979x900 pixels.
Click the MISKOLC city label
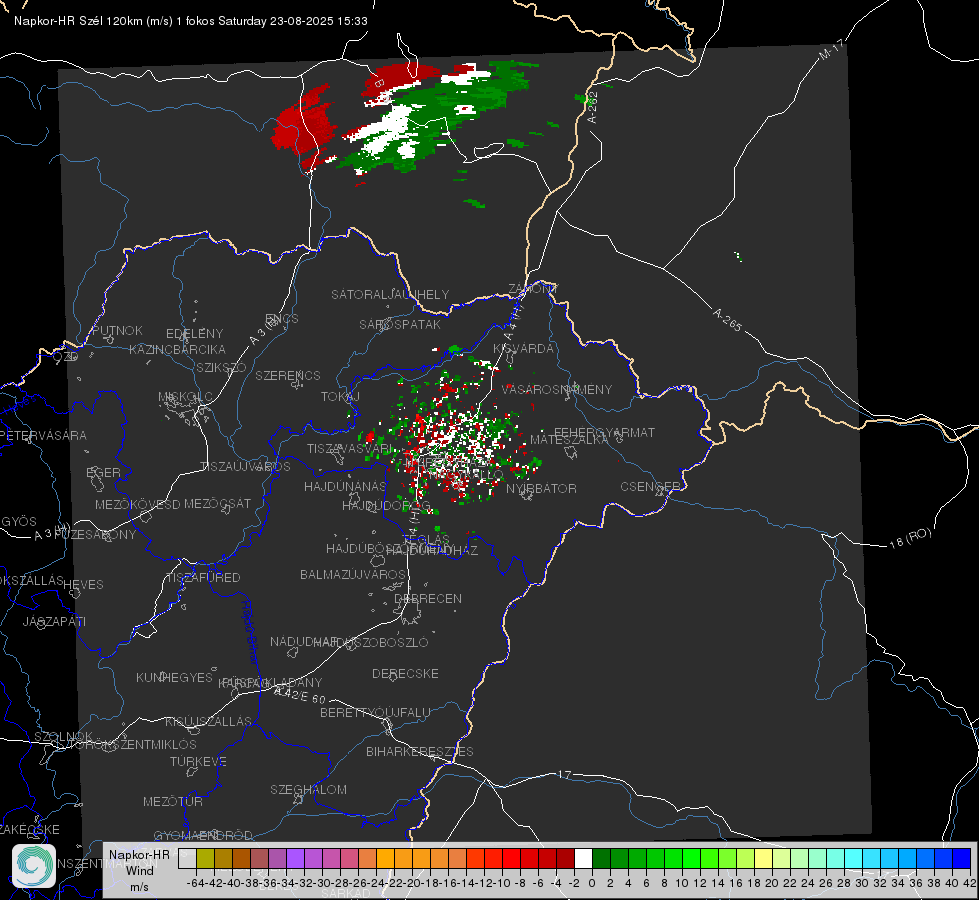pyautogui.click(x=185, y=397)
